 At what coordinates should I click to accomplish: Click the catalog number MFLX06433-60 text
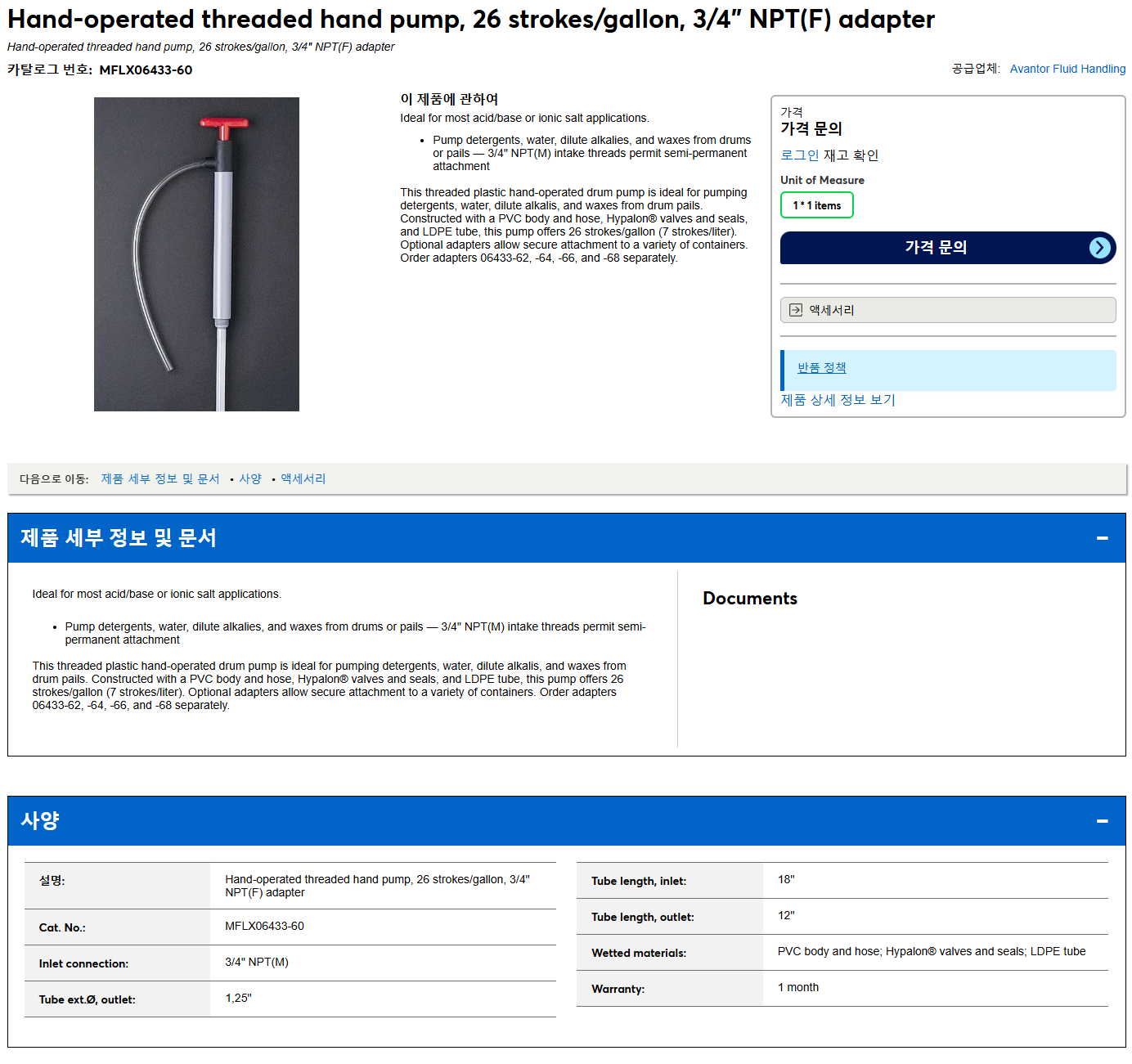[146, 70]
